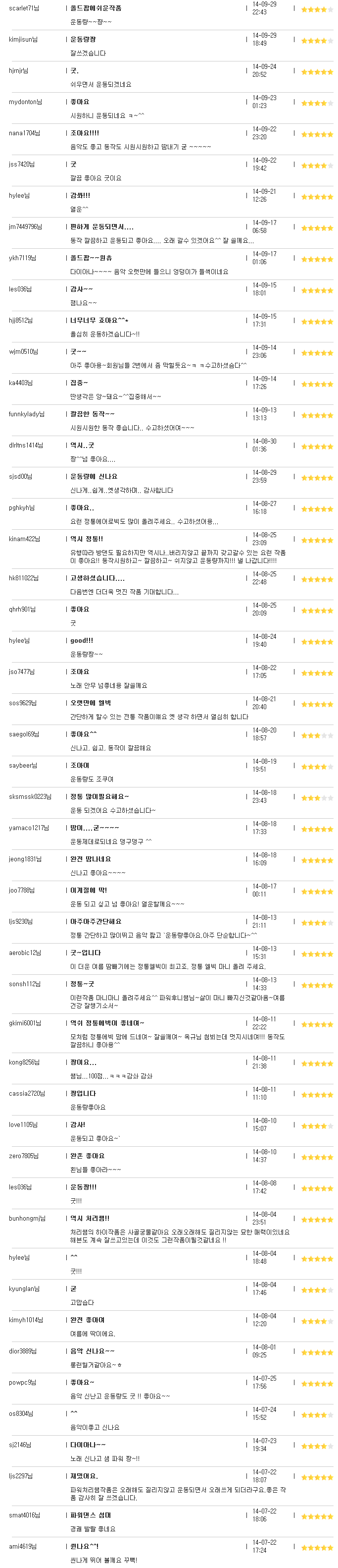Click the stars for kinam422's review
338x1568 pixels.
click(317, 540)
